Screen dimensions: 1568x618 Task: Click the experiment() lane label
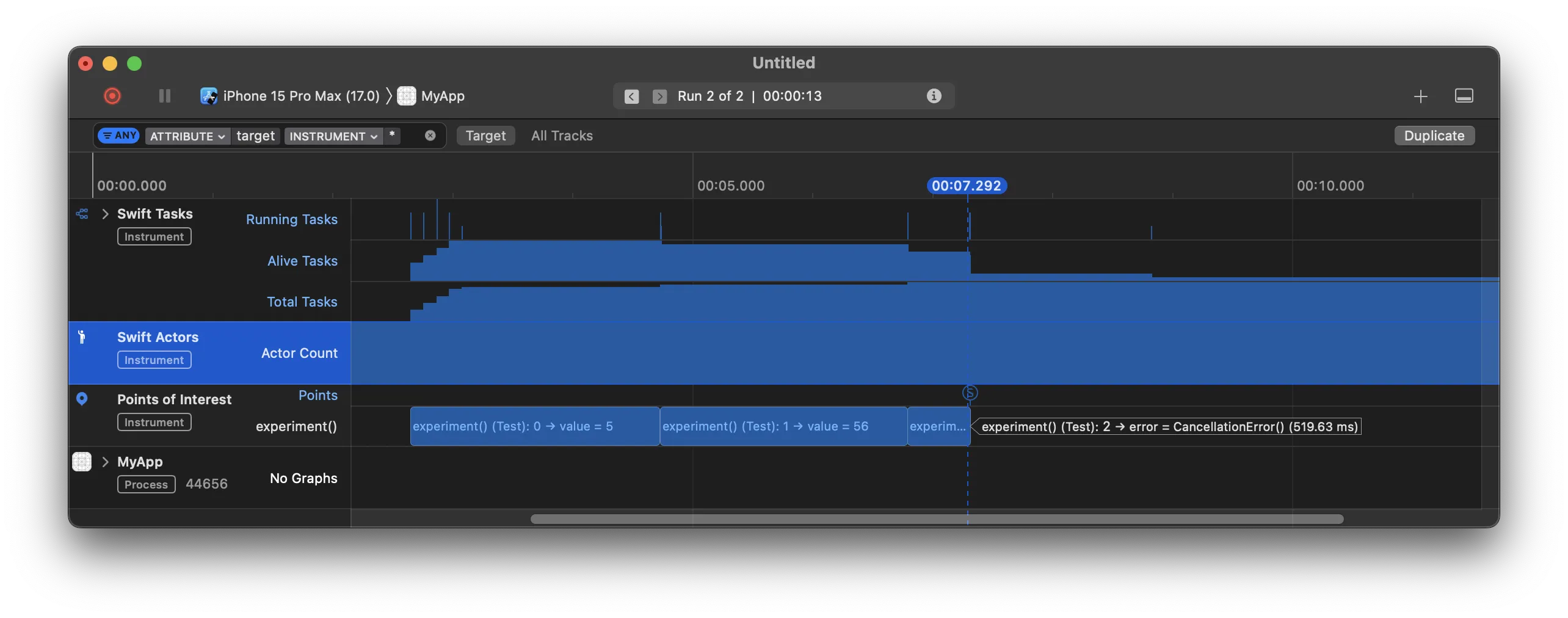[x=296, y=426]
